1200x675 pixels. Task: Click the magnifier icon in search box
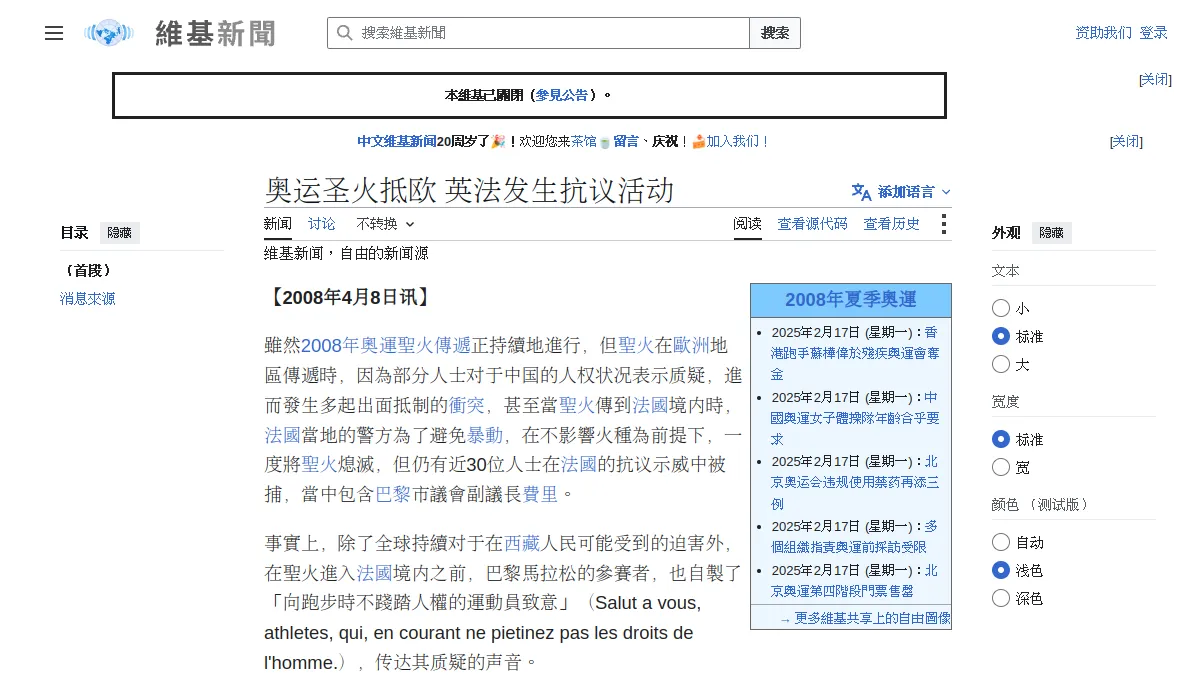tap(344, 33)
